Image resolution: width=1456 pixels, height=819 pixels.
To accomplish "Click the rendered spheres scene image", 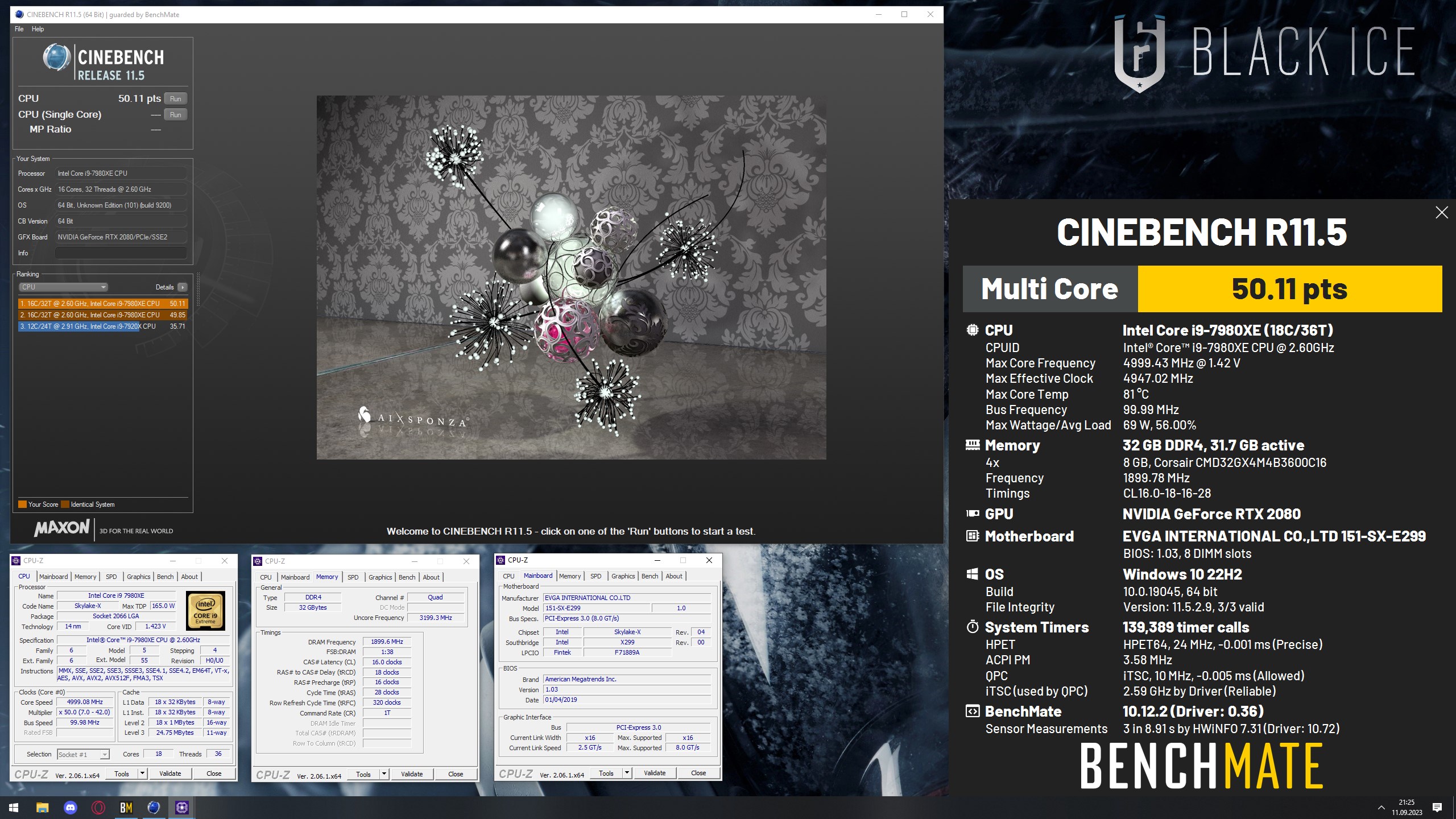I will 571,277.
